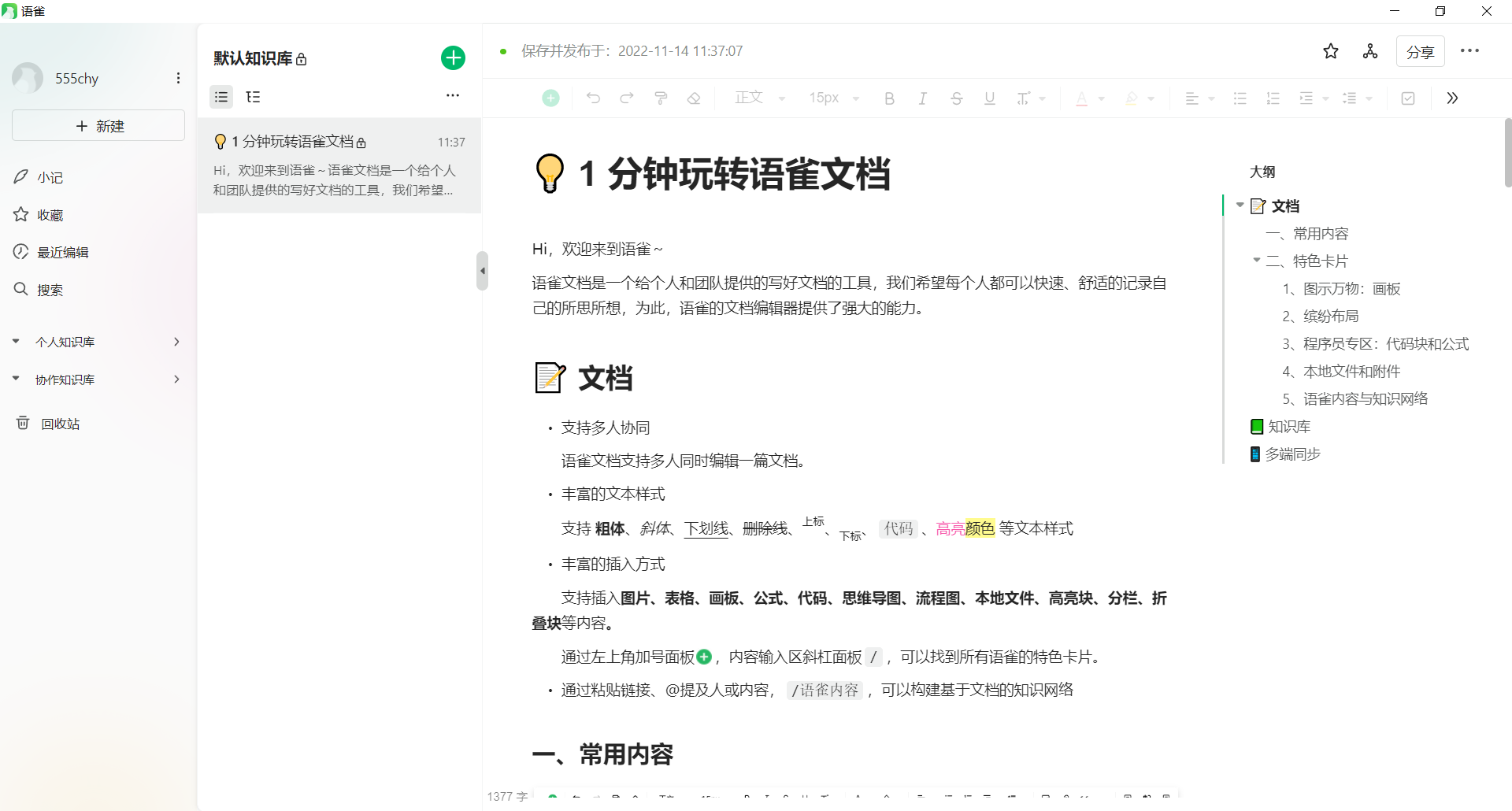The height and width of the screenshot is (811, 1512).
Task: Switch to list view mode
Action: (x=221, y=97)
